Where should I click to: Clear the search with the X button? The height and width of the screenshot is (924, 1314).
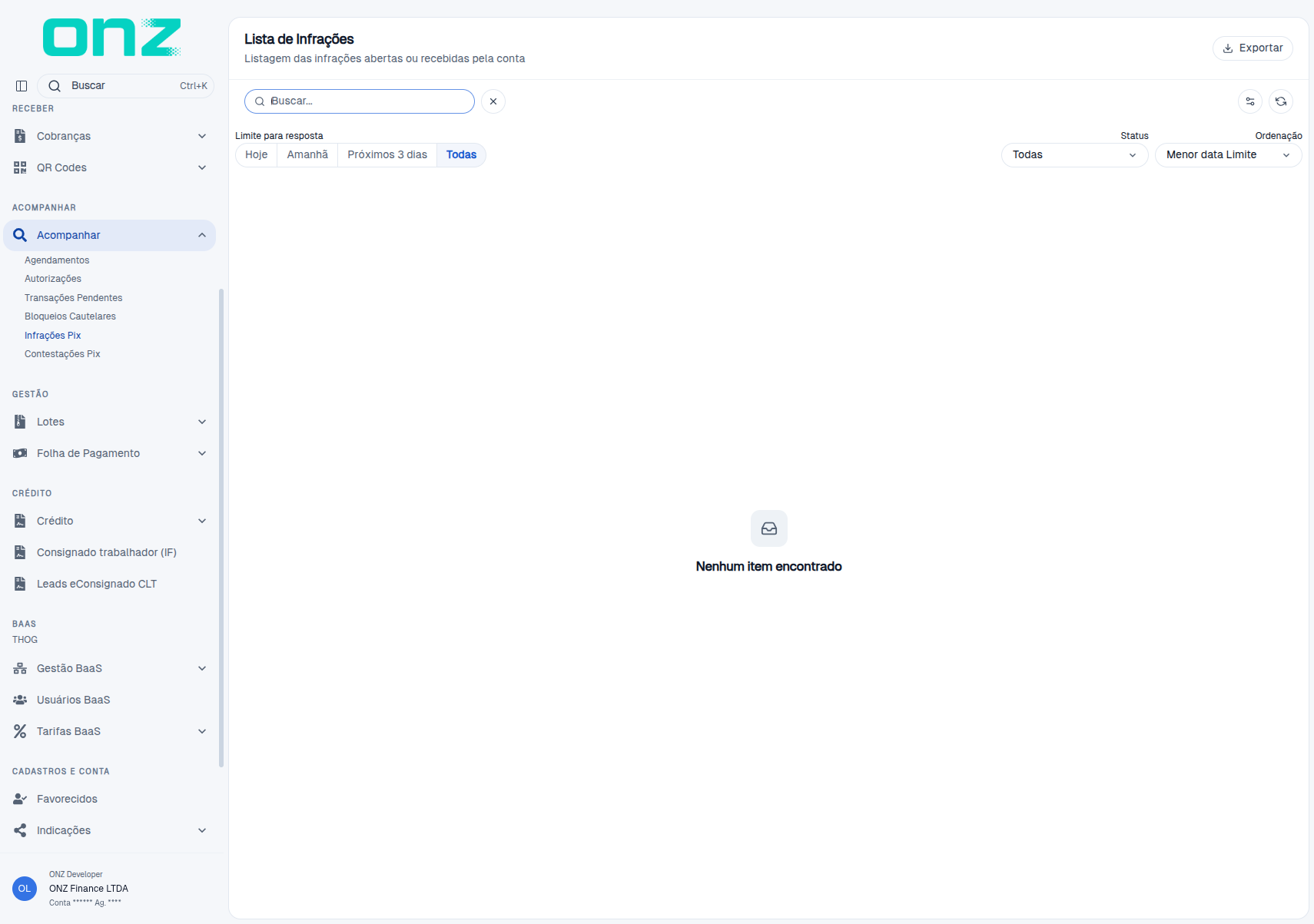pos(493,101)
